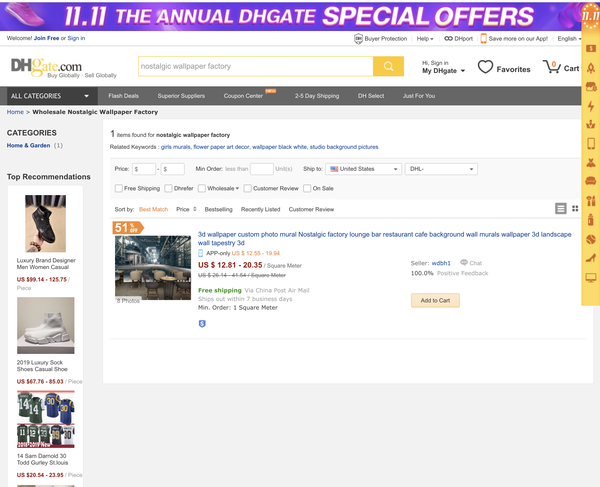Open the Favorites heart icon
This screenshot has width=600, height=487.
485,67
